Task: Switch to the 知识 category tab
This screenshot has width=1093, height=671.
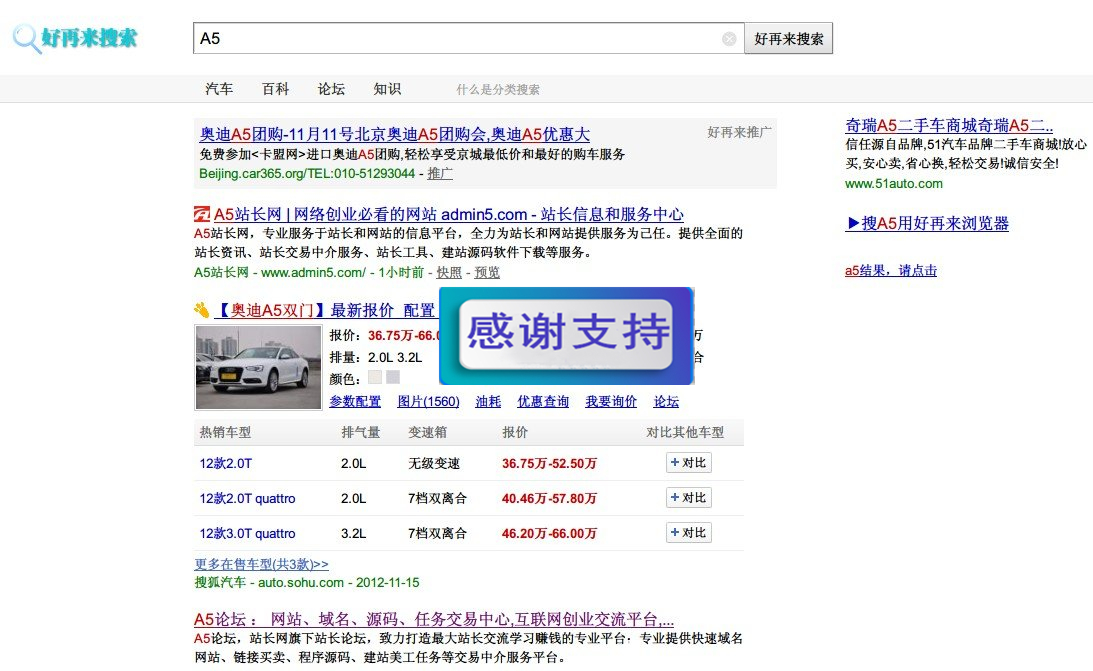Action: [387, 89]
